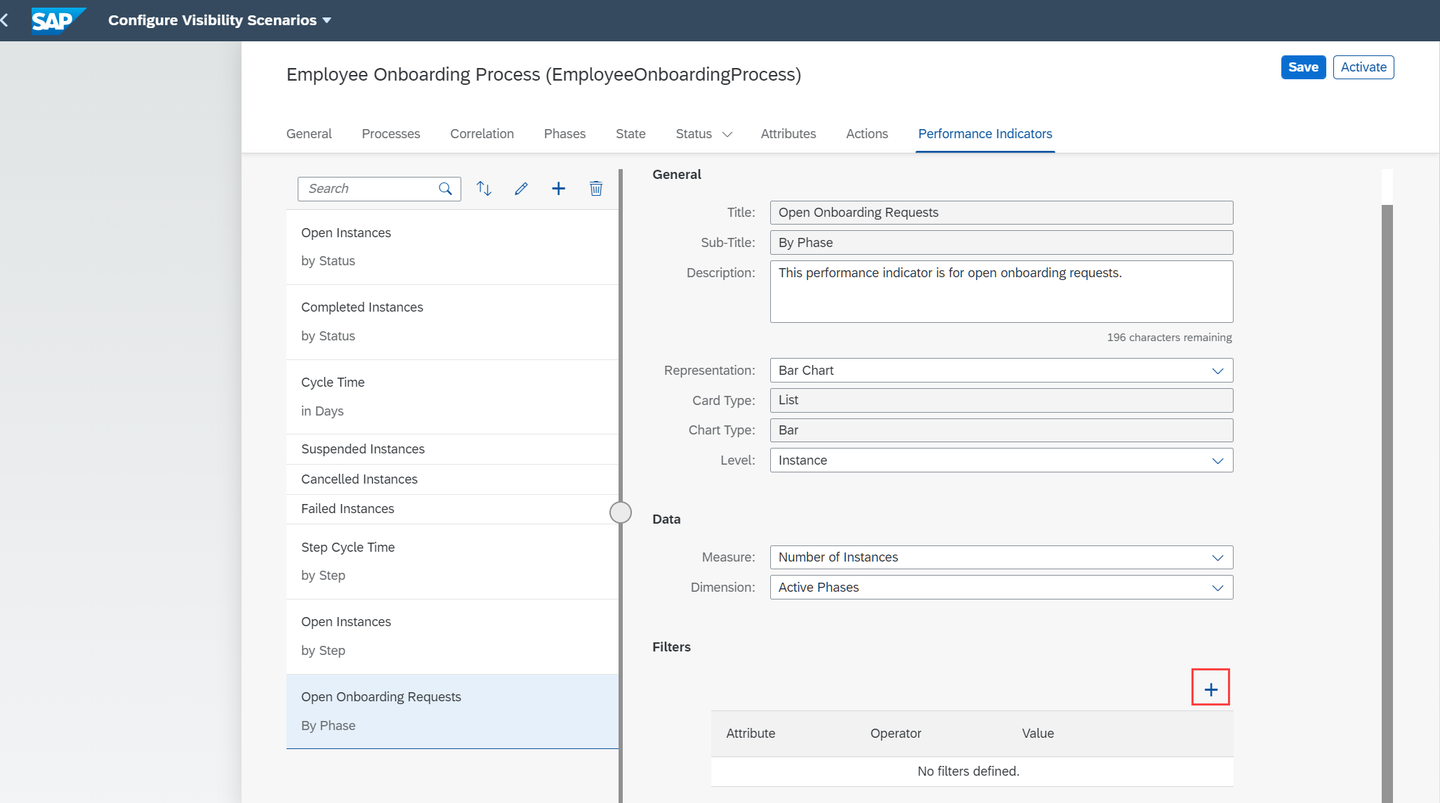Select Completed Instances indicator
This screenshot has width=1440, height=803.
tap(452, 322)
